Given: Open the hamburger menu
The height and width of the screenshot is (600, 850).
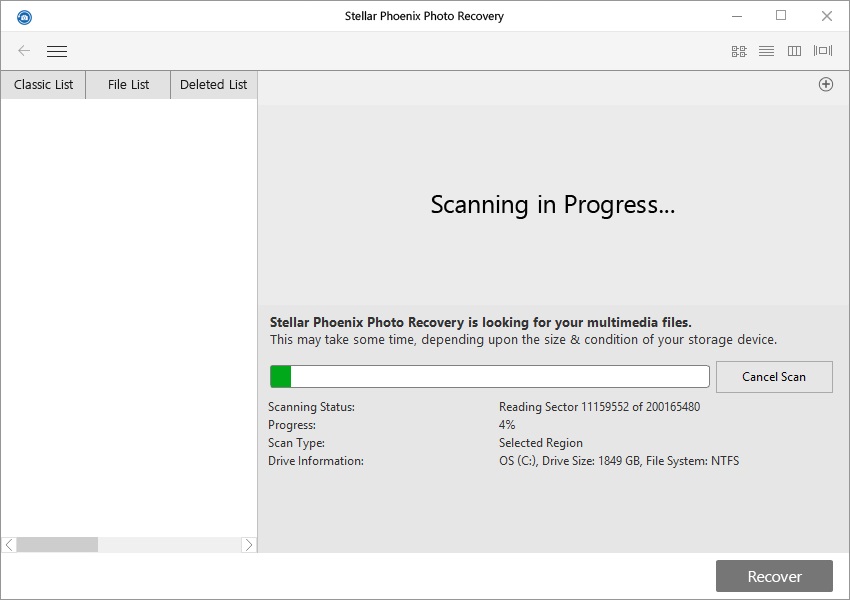Looking at the screenshot, I should 57,51.
